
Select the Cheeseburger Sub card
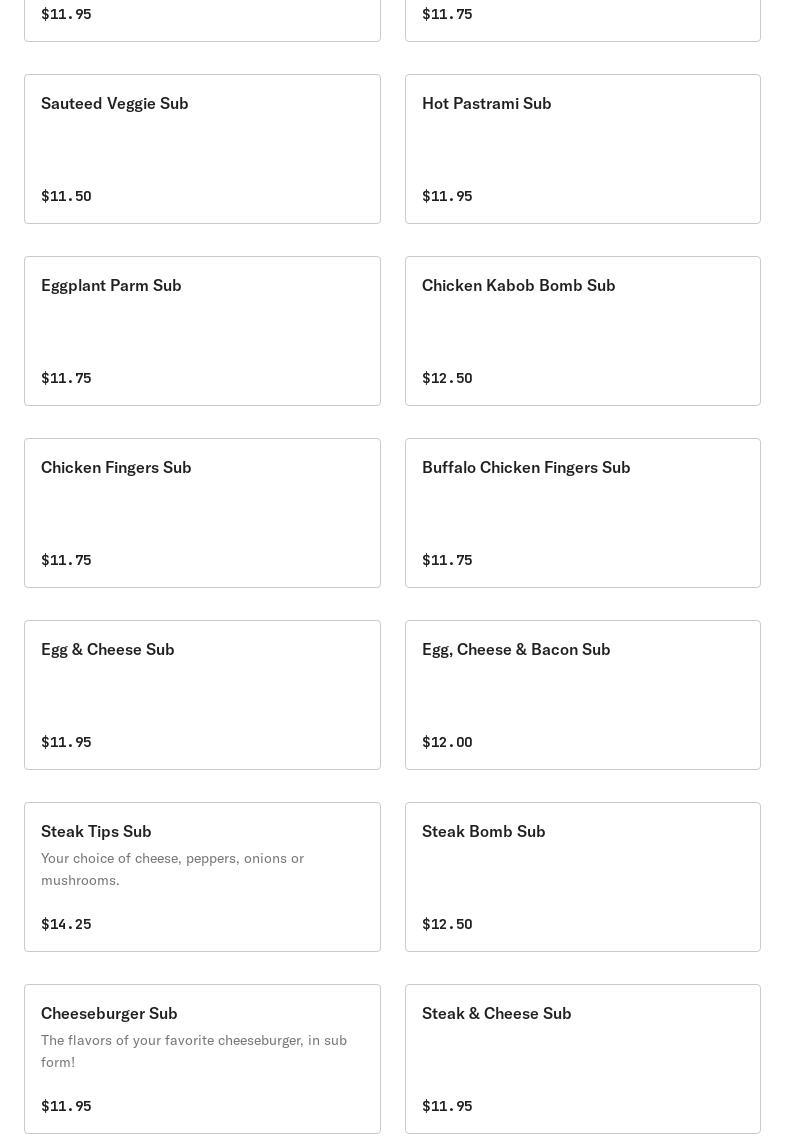(x=202, y=1059)
